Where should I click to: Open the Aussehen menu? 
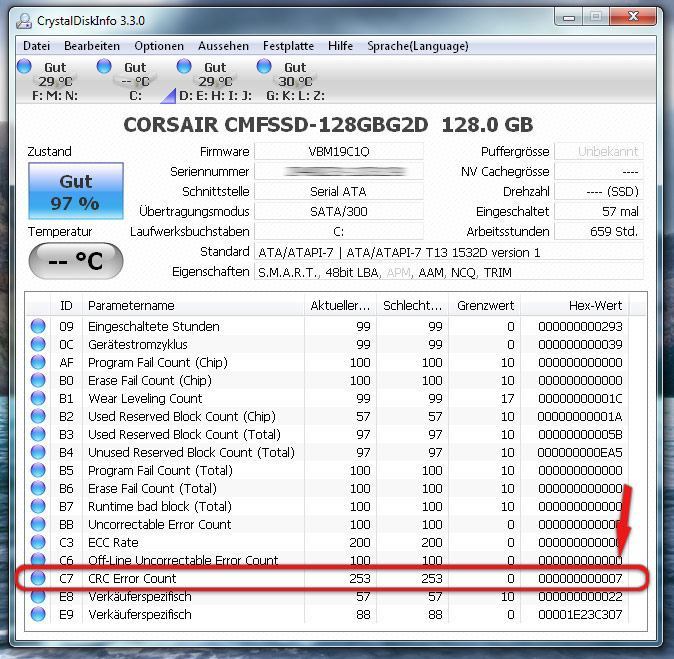coord(223,46)
